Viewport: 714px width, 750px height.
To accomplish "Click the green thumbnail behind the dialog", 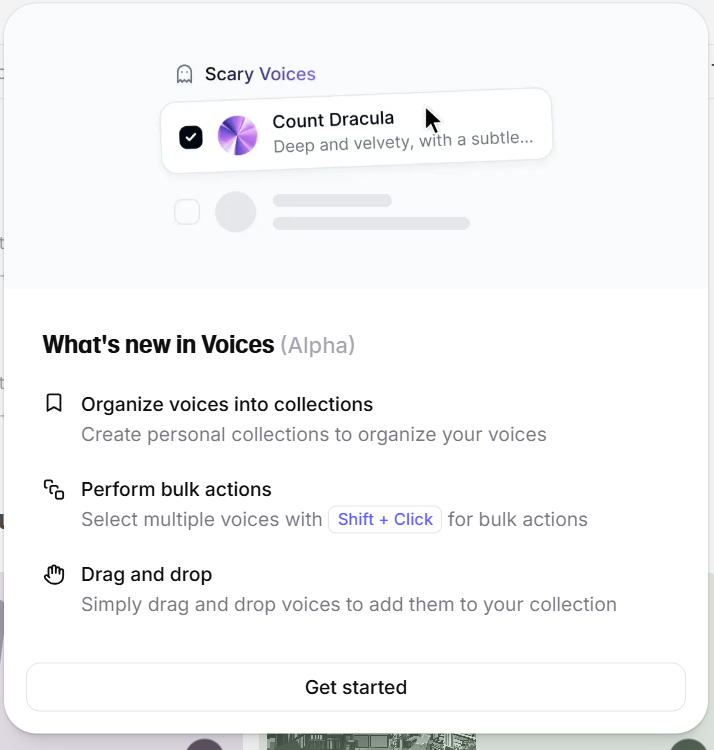I will 372,742.
